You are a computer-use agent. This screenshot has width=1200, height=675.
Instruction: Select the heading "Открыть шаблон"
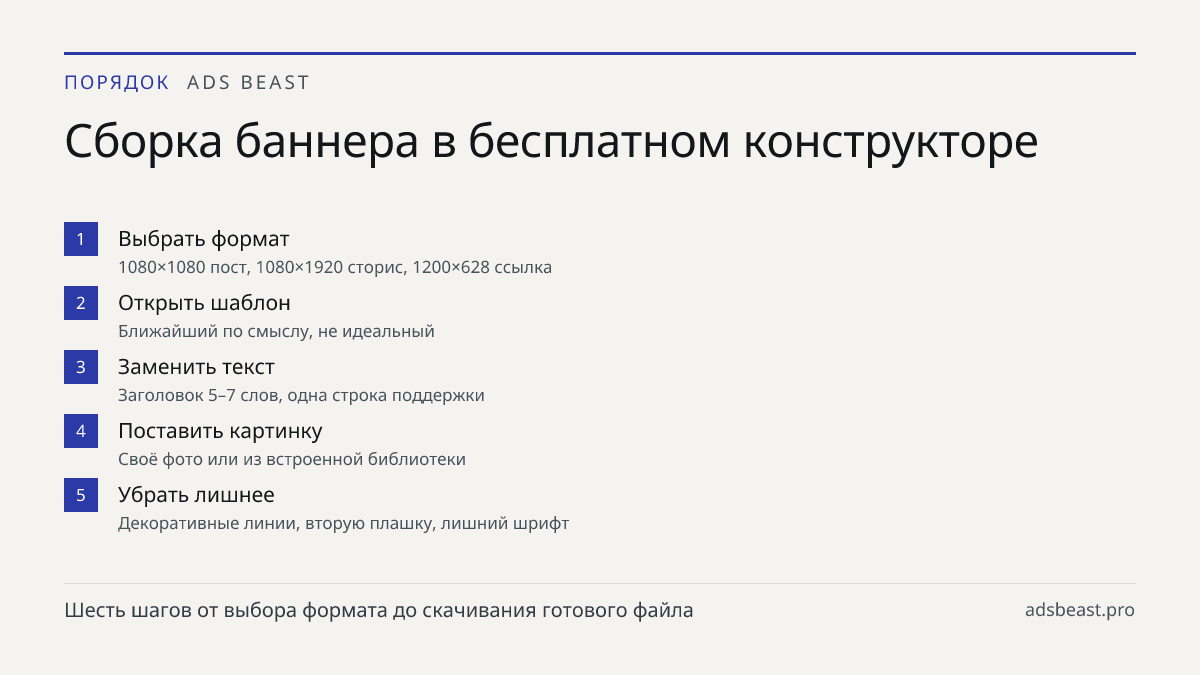204,303
